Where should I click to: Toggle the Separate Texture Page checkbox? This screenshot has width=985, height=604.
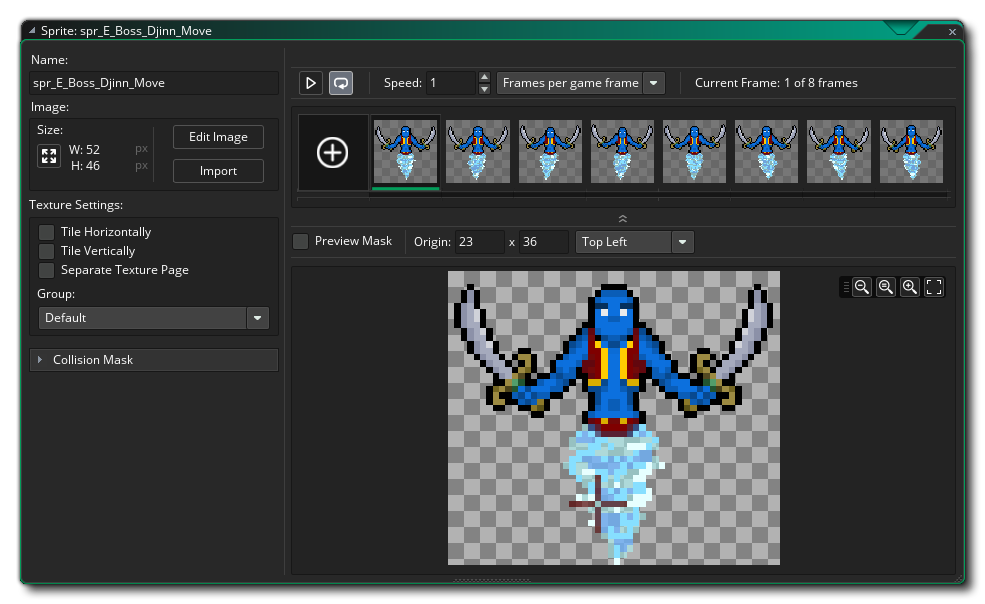coord(47,270)
